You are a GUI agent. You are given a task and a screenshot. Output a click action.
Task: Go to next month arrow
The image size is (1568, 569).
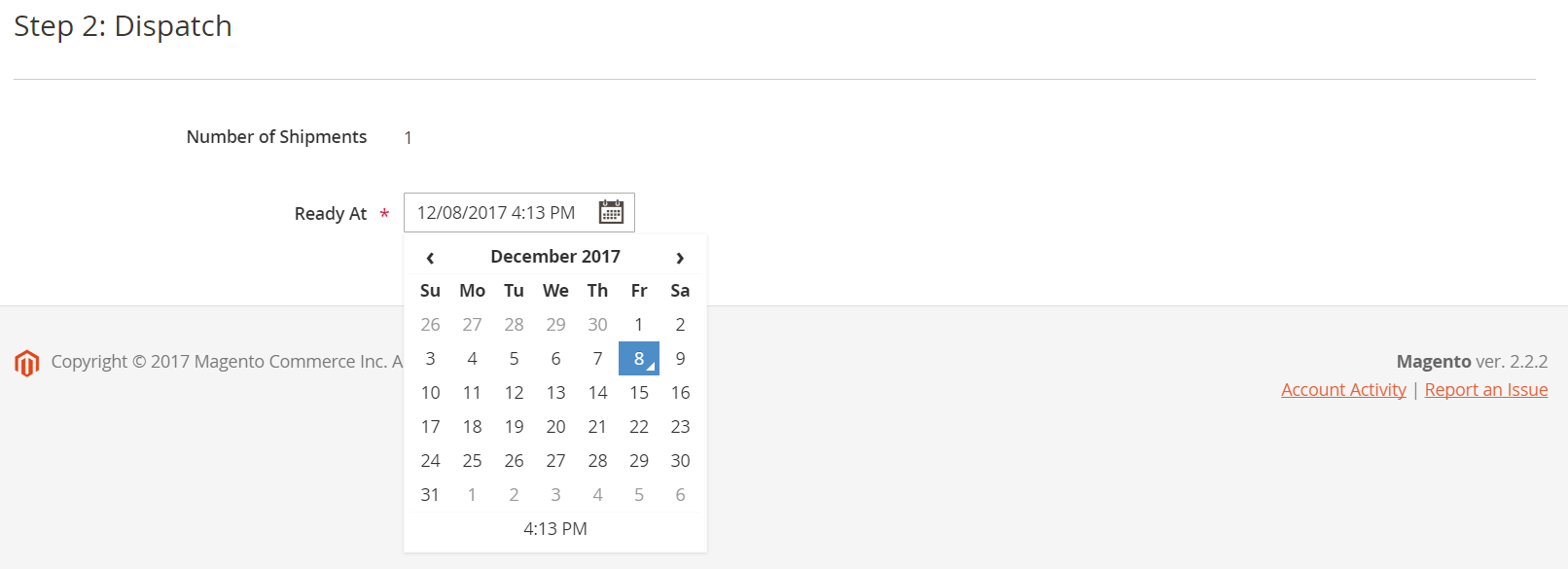[x=680, y=258]
